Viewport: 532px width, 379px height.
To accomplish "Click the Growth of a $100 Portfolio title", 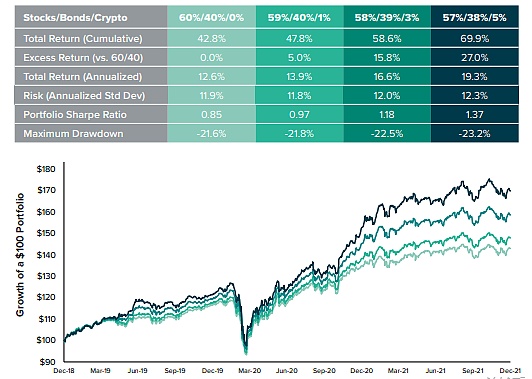I will click(20, 255).
